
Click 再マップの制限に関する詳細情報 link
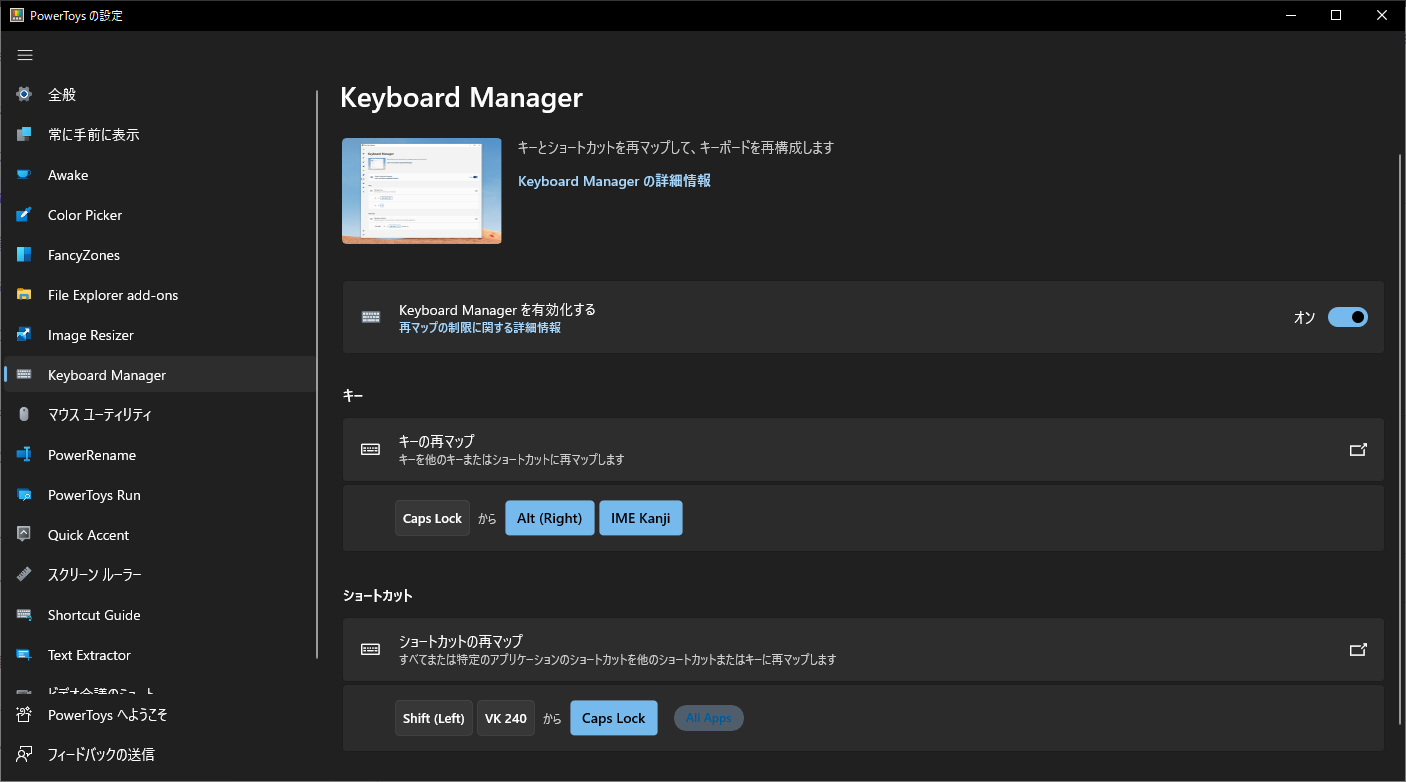[x=479, y=327]
